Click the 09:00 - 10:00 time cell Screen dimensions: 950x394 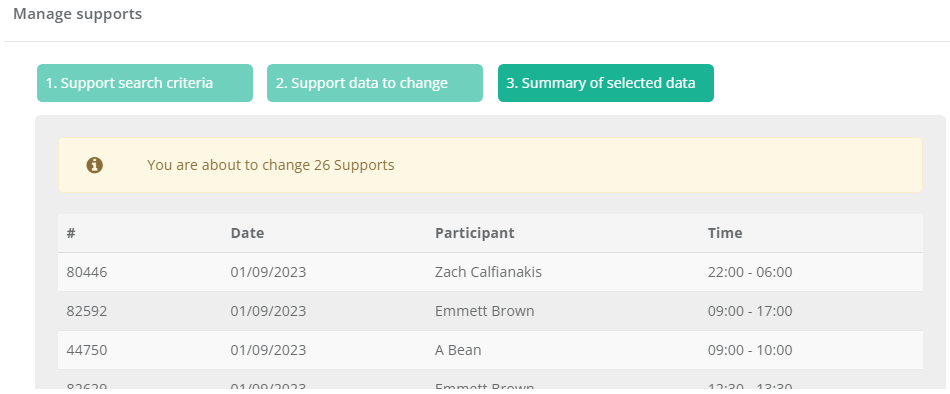(750, 350)
